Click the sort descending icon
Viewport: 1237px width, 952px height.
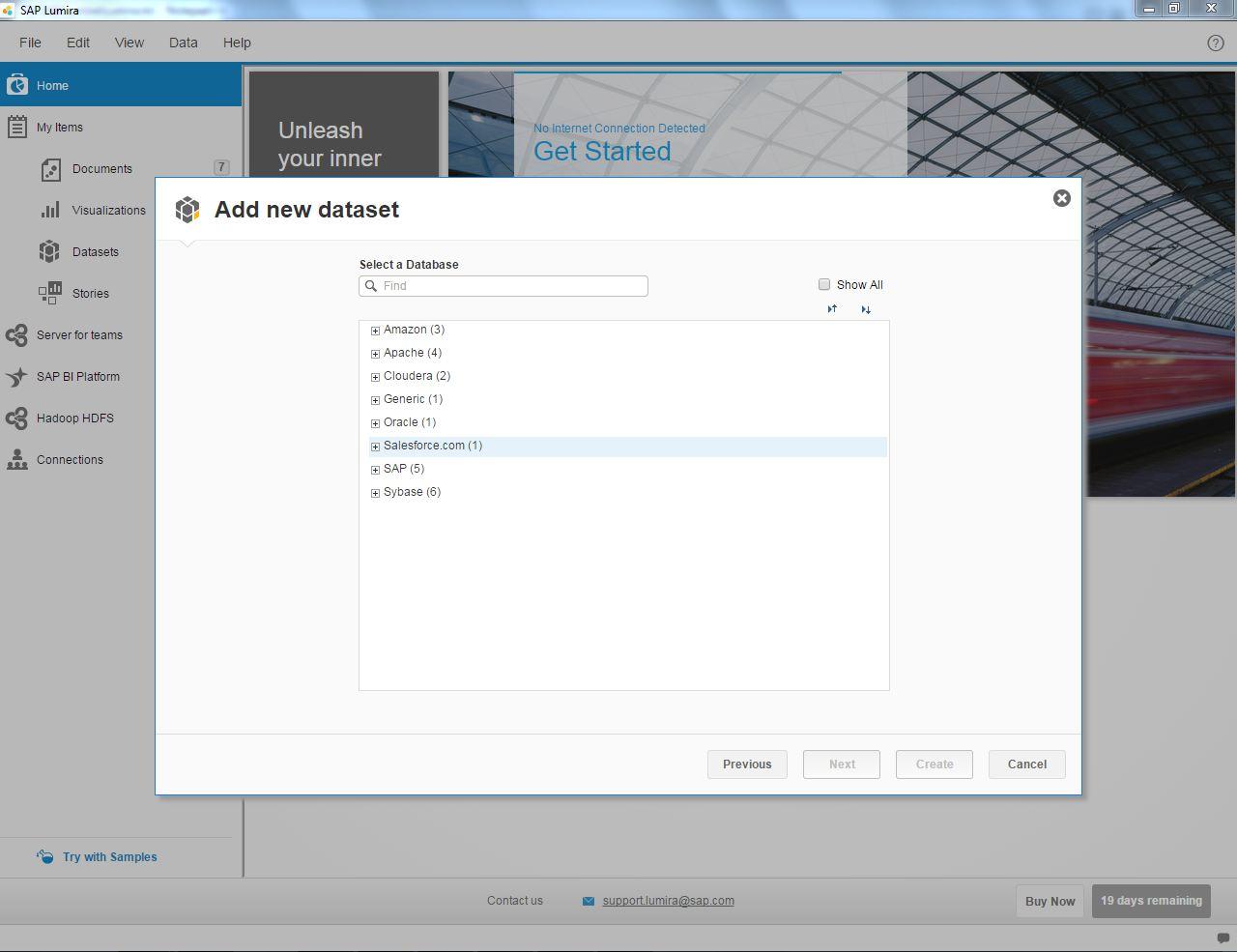(866, 309)
